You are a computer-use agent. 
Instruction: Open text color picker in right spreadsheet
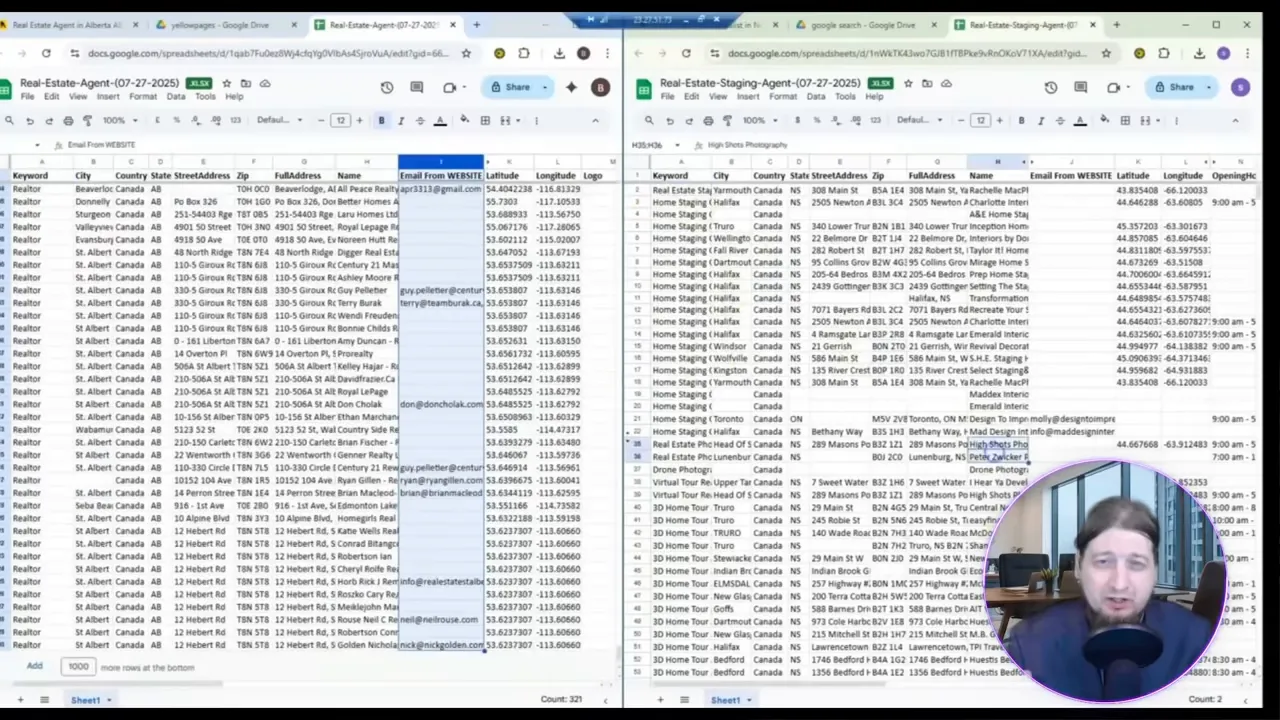1080,120
